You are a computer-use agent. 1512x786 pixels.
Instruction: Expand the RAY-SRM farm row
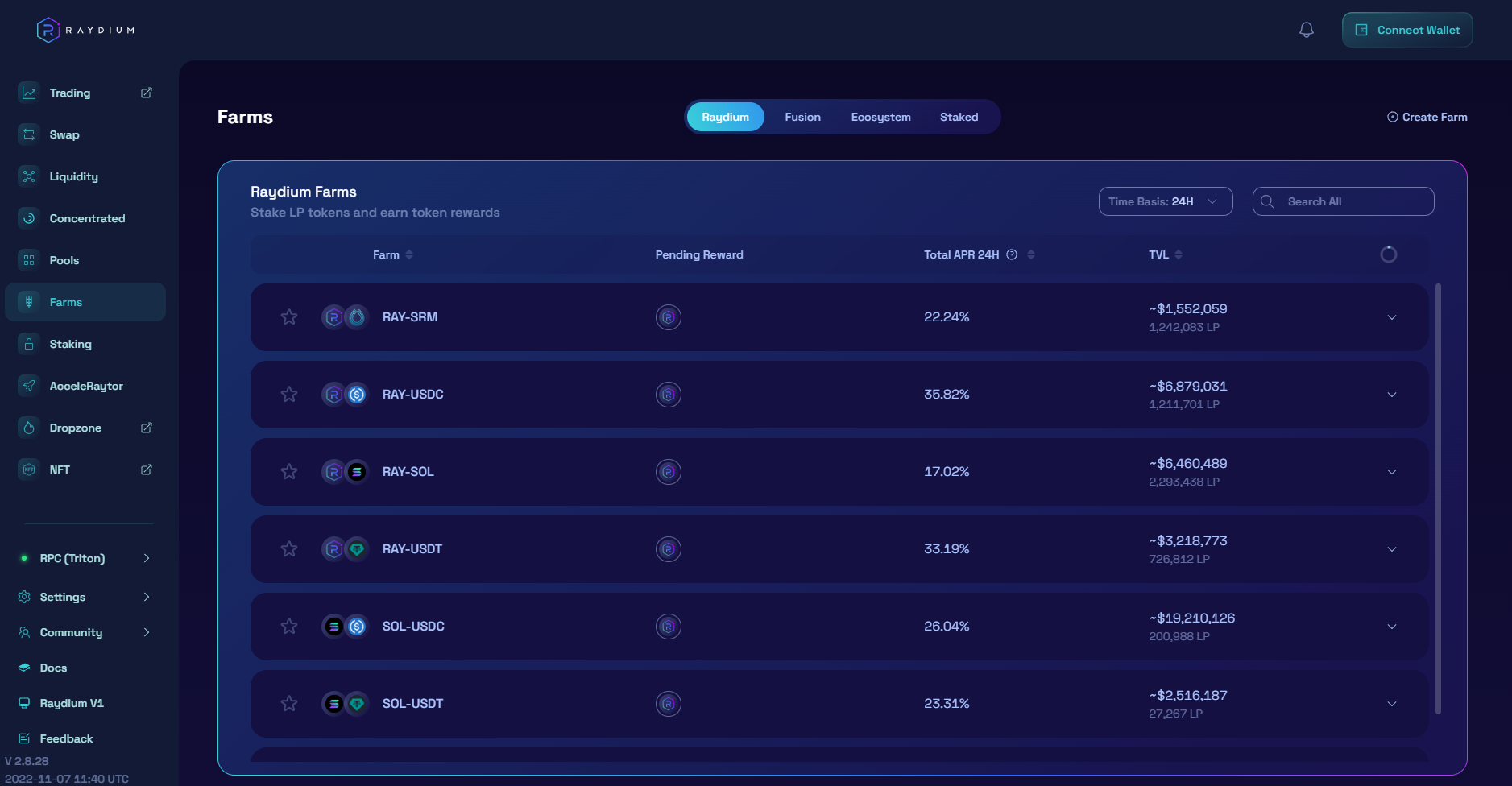[1392, 317]
